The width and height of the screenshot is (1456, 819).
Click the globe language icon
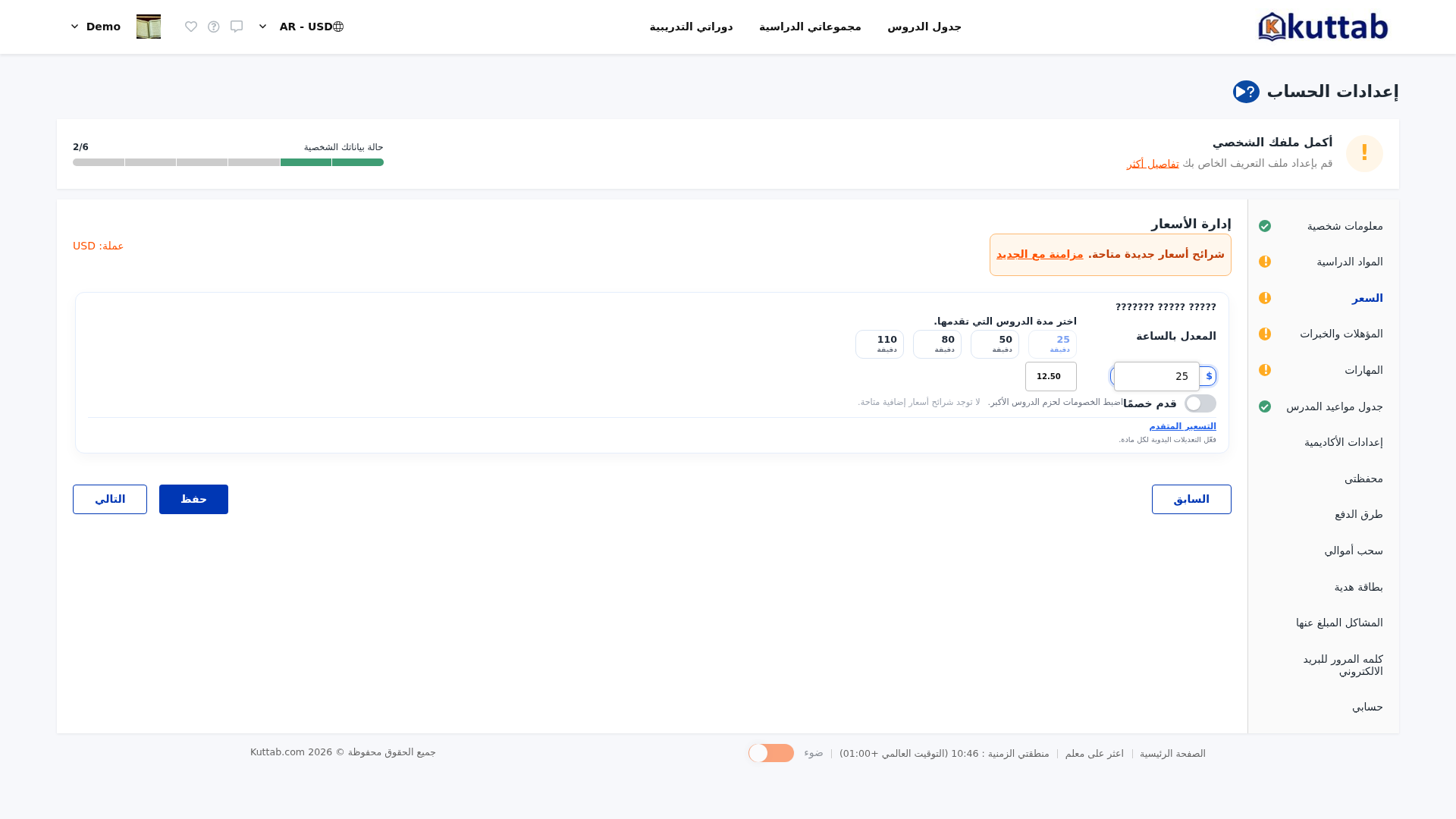[x=338, y=27]
